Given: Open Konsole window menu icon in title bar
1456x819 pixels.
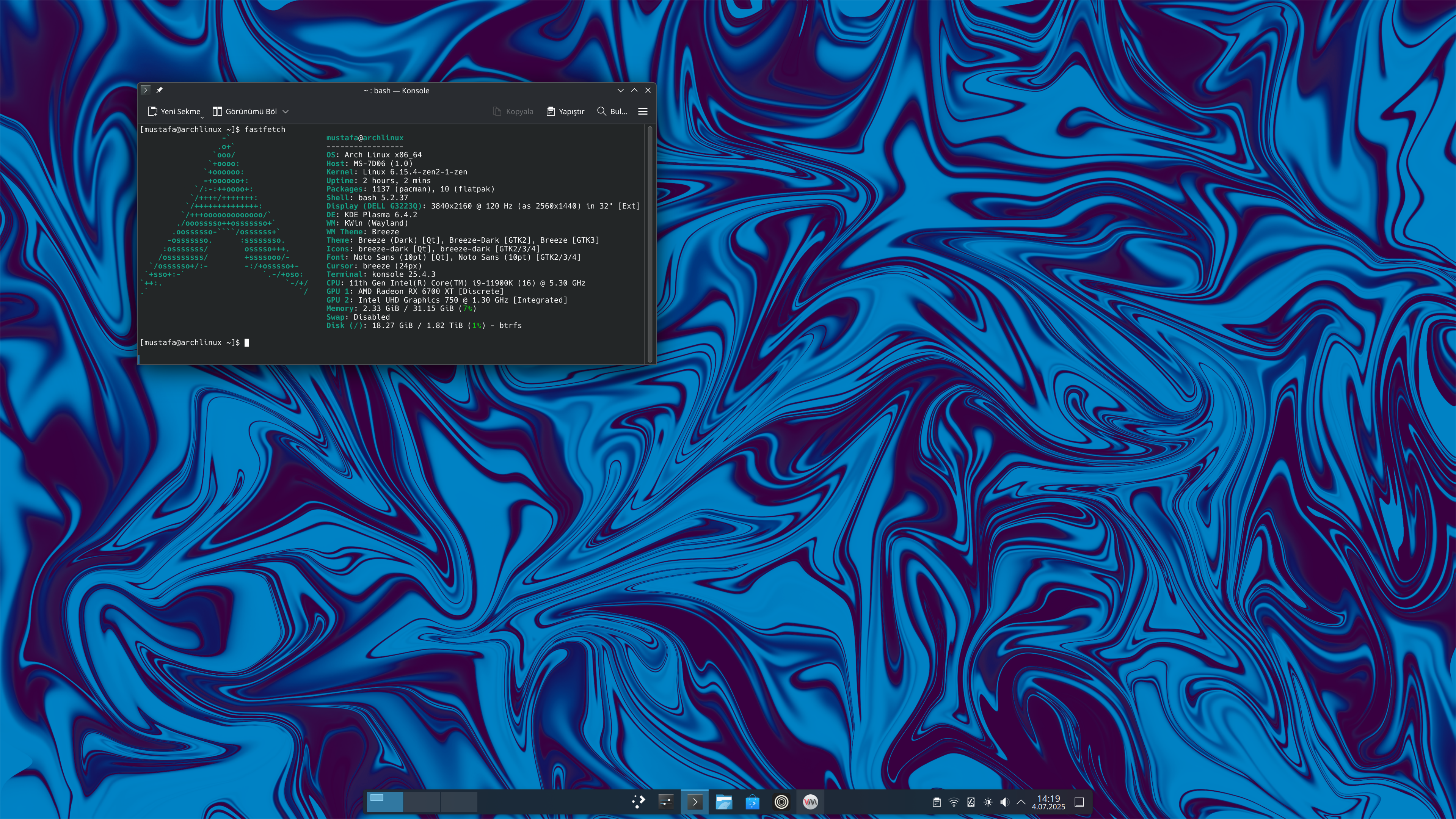Looking at the screenshot, I should (x=145, y=90).
